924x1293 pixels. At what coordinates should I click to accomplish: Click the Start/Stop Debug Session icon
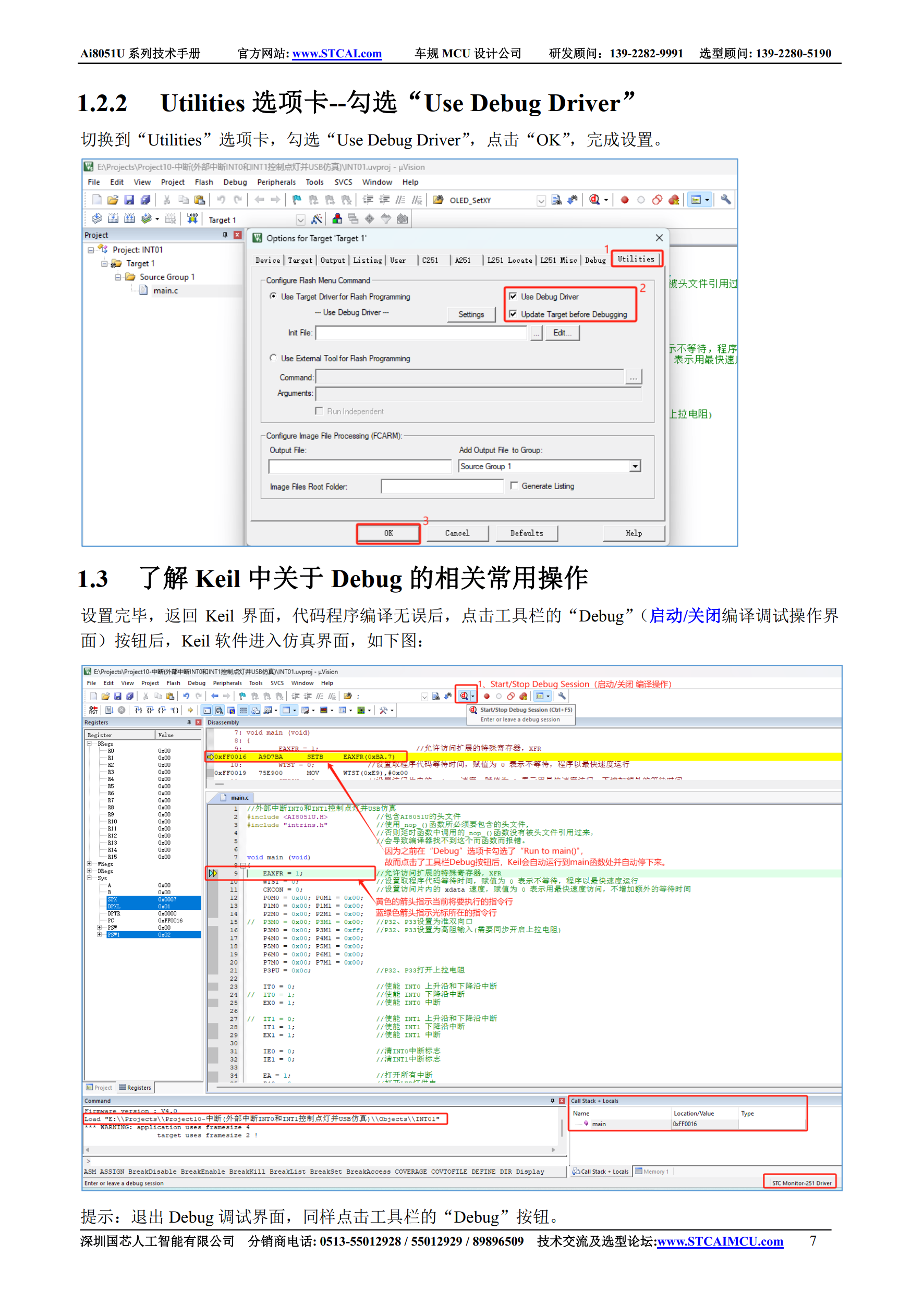(x=464, y=696)
